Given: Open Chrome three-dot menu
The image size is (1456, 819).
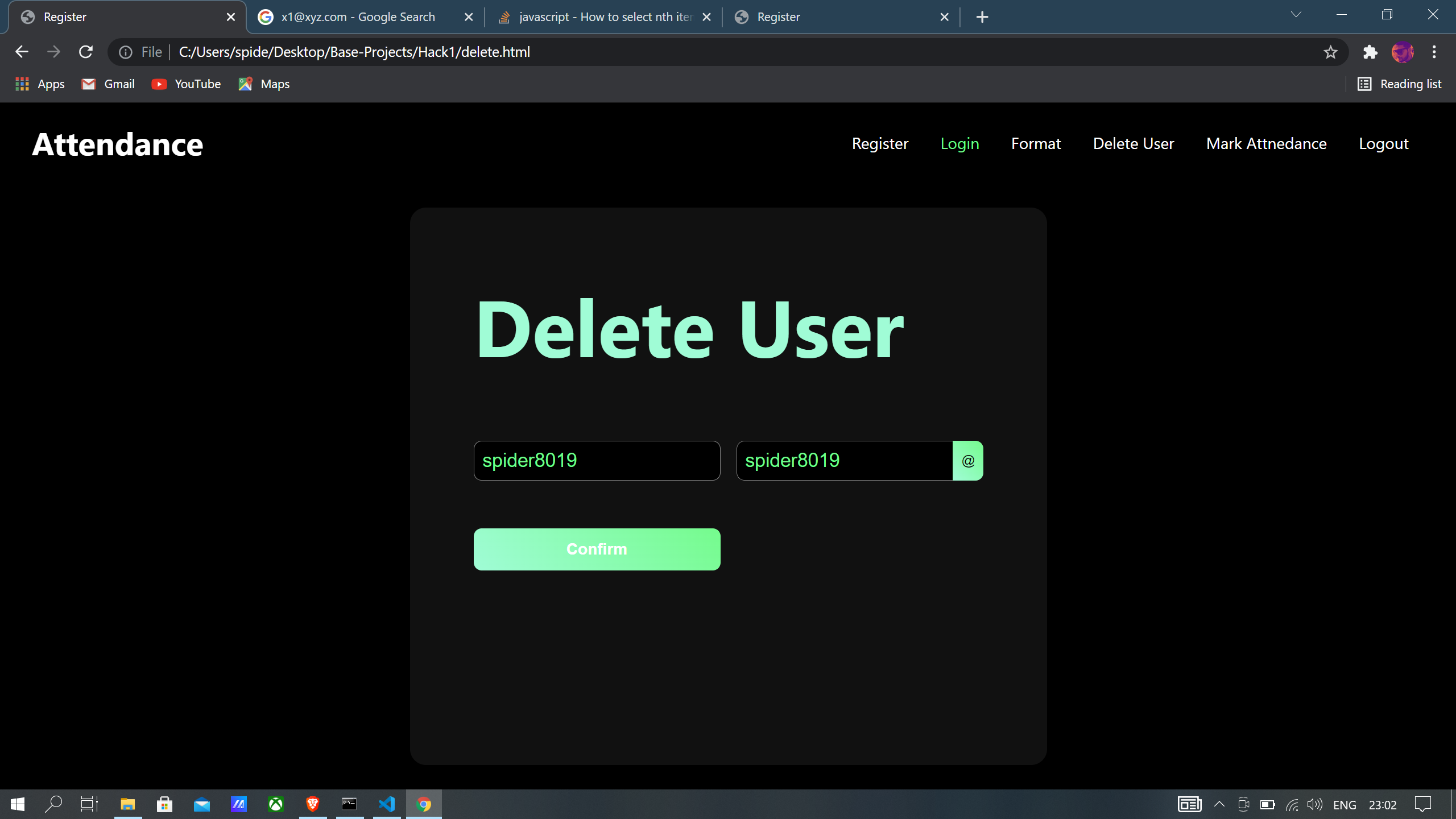Looking at the screenshot, I should [1434, 52].
